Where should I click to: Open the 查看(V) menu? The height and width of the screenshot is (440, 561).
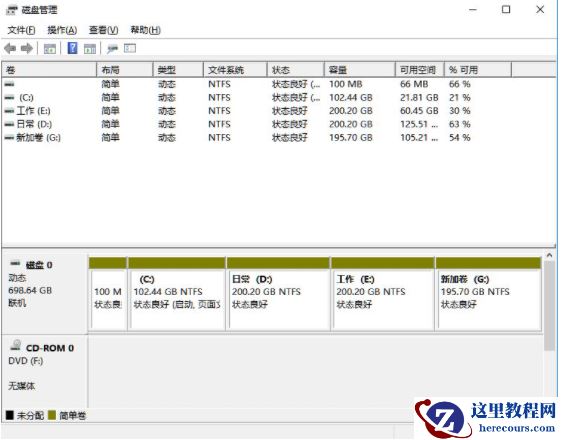103,30
